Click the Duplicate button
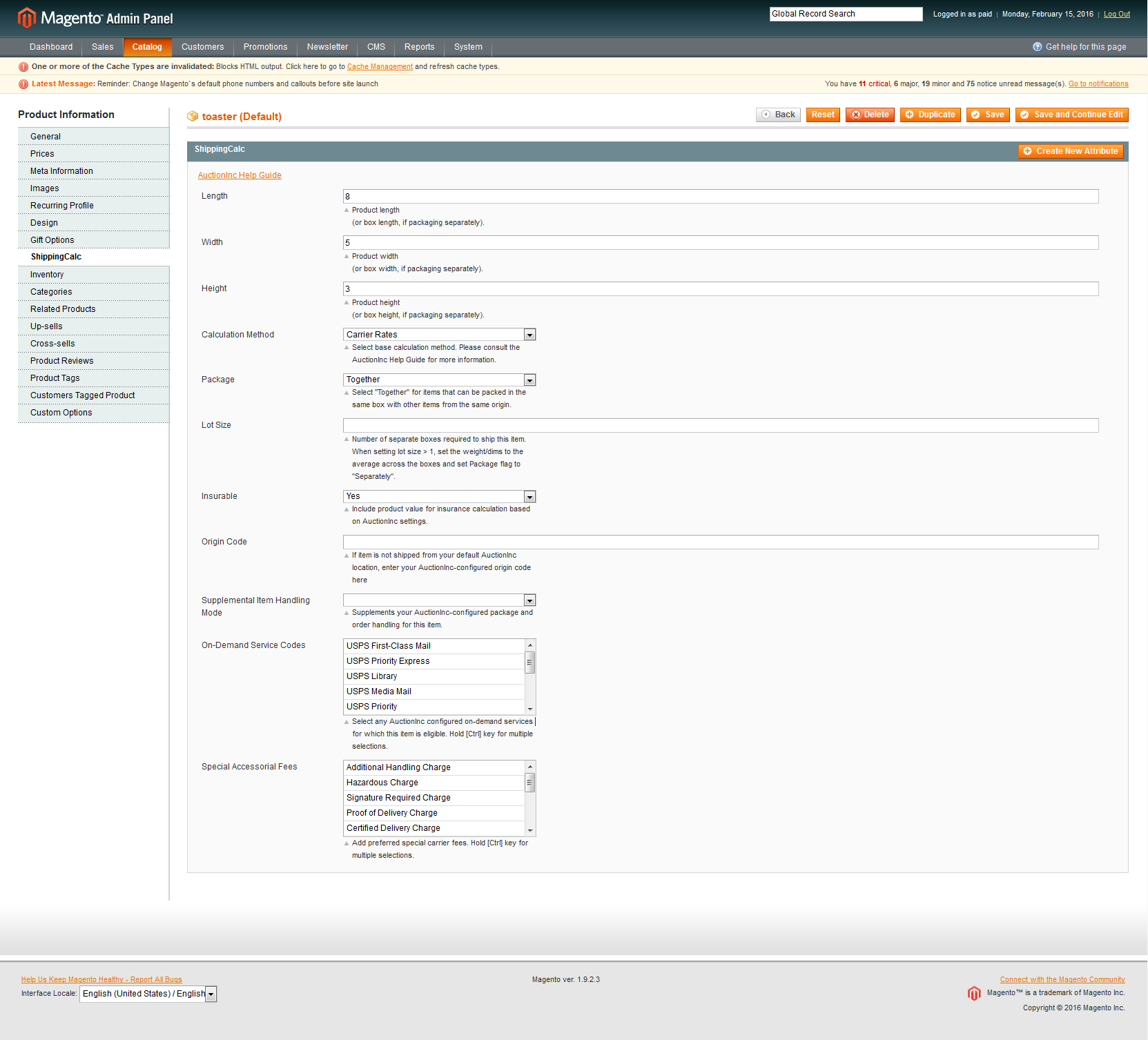 pyautogui.click(x=930, y=115)
